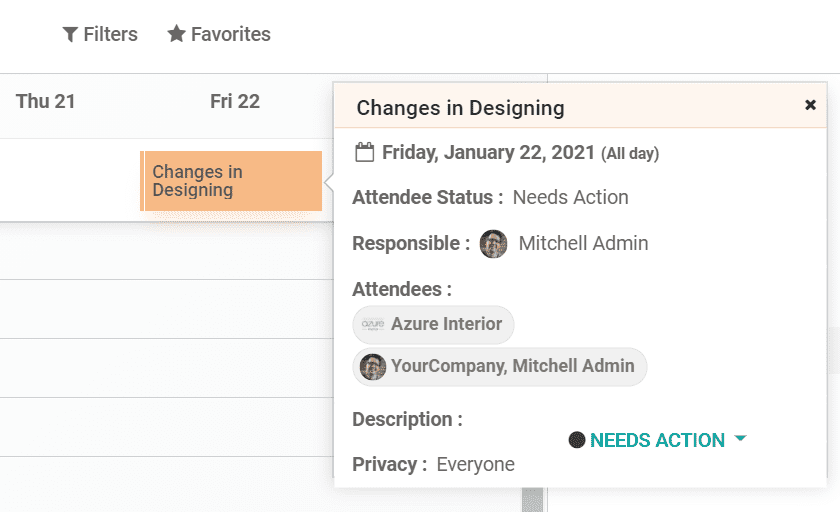Click Mitchell Admin responsible avatar
Screen dimensions: 840x512
click(x=494, y=244)
